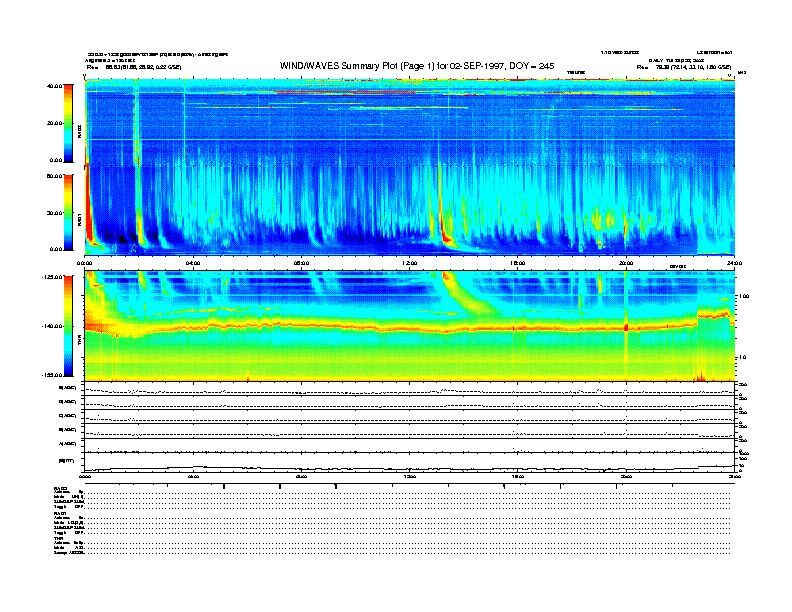Click the 24:00 time label below RAD1 spectrogram
The image size is (792, 612).
coord(734,263)
